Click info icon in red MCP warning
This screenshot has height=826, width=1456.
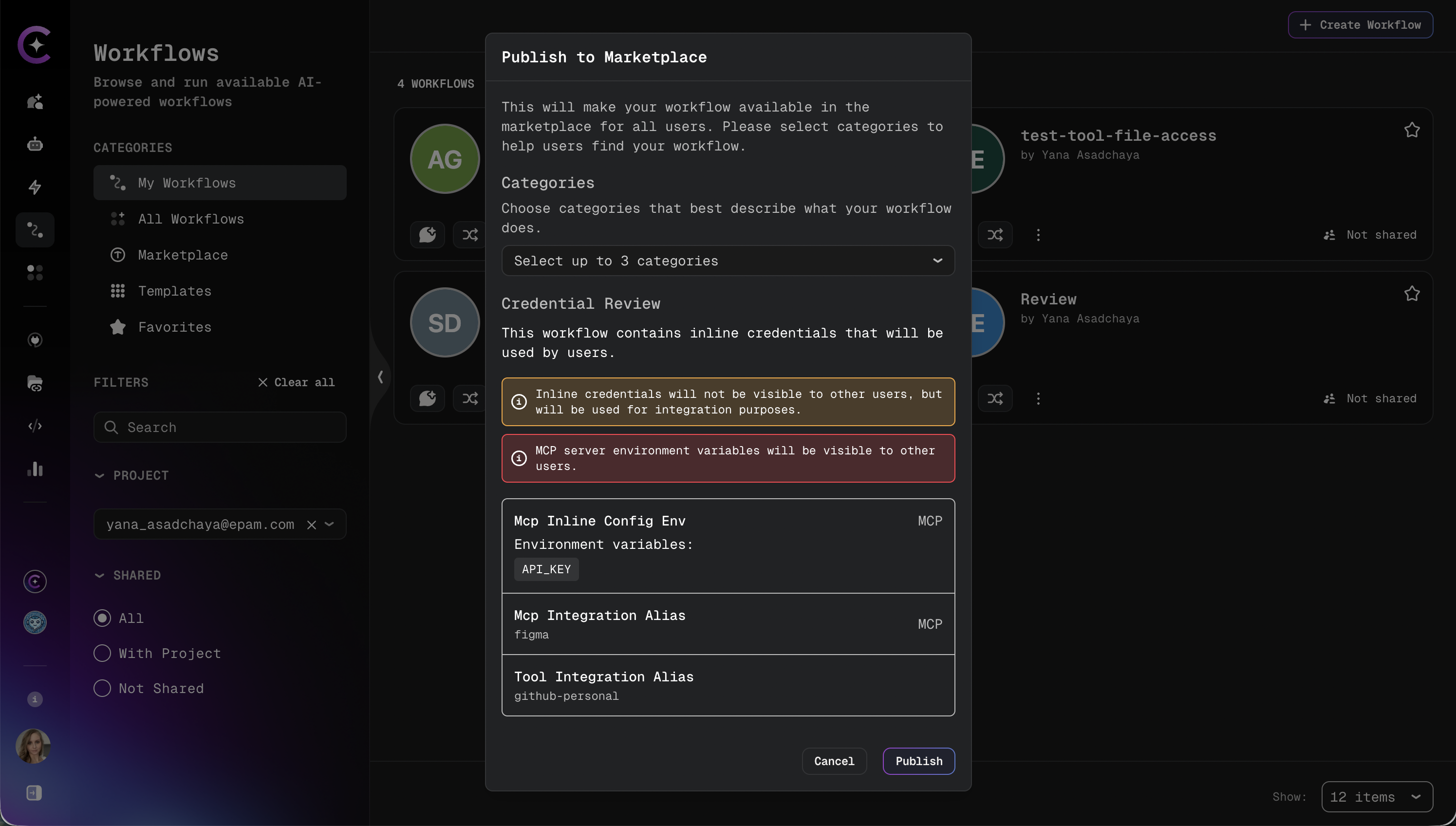[519, 458]
